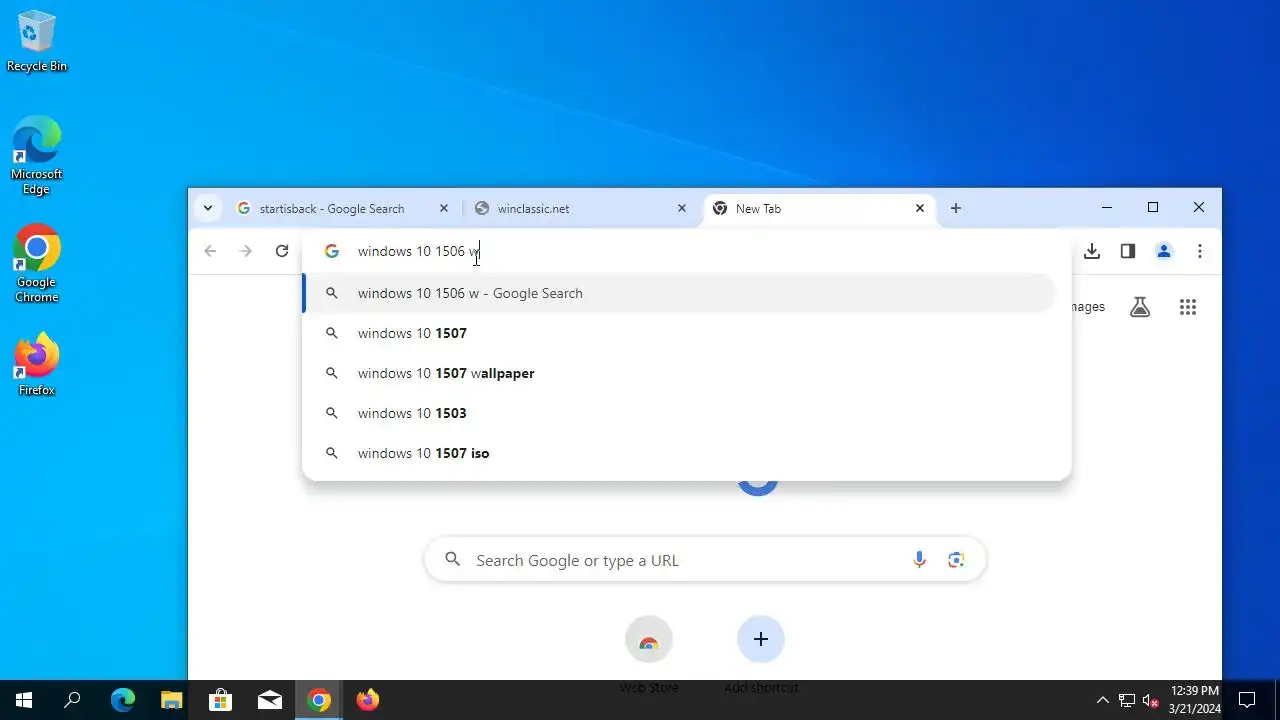Open Recycle Bin desktop icon
This screenshot has height=720, width=1280.
coord(37,42)
